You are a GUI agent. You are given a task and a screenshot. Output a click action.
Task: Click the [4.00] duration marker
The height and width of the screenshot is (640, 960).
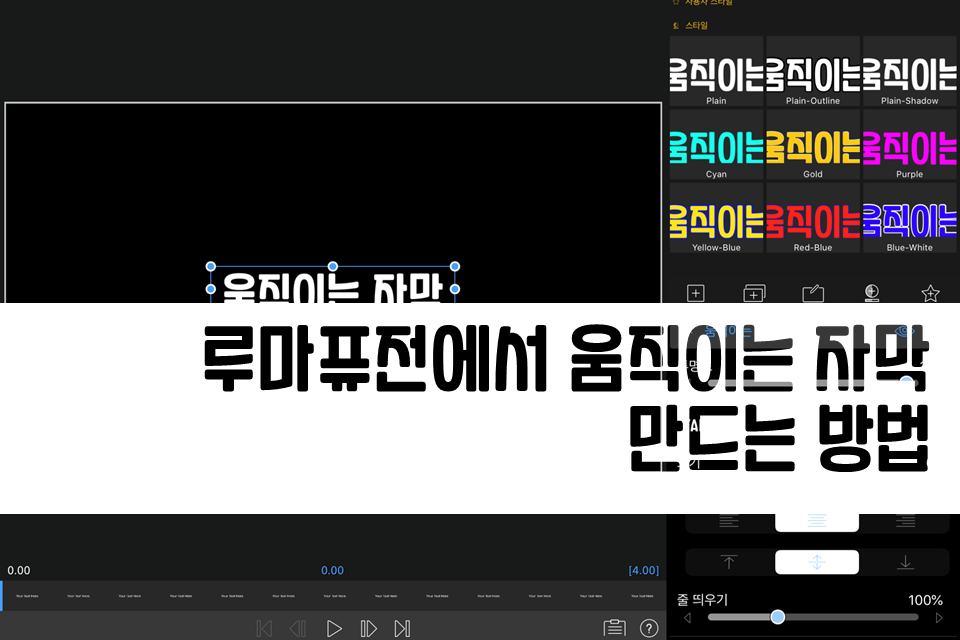pos(643,570)
